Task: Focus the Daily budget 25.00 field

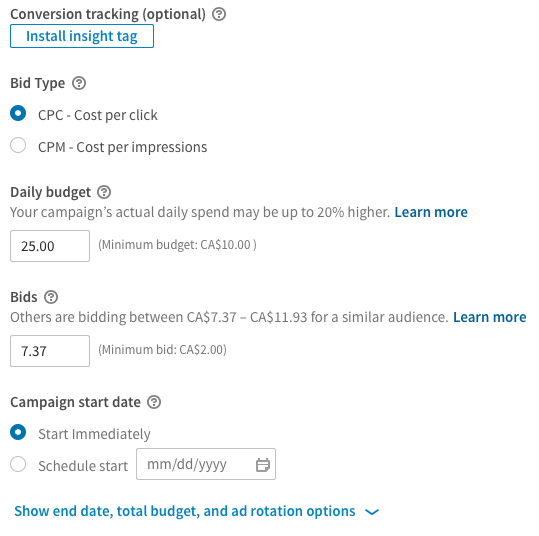Action: [50, 246]
